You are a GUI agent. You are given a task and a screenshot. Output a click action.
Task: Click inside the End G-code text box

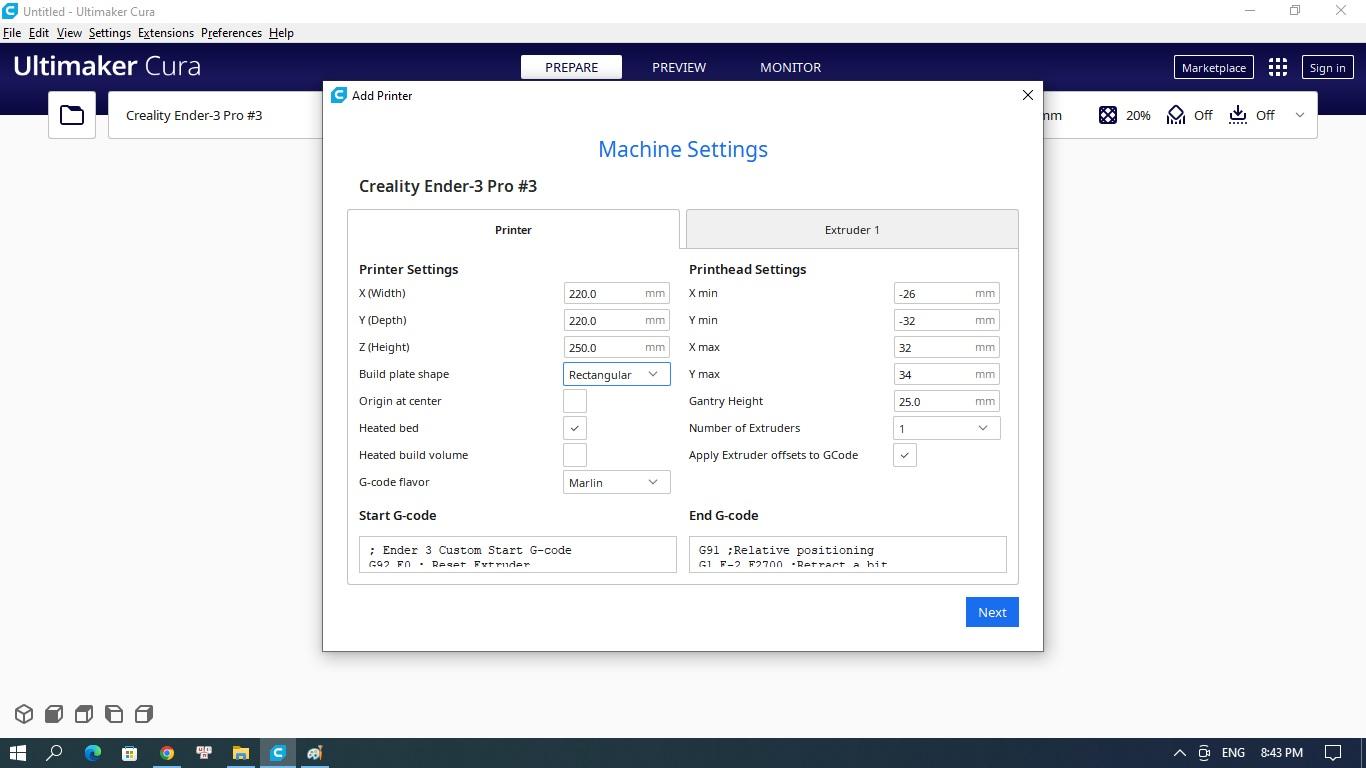click(848, 555)
